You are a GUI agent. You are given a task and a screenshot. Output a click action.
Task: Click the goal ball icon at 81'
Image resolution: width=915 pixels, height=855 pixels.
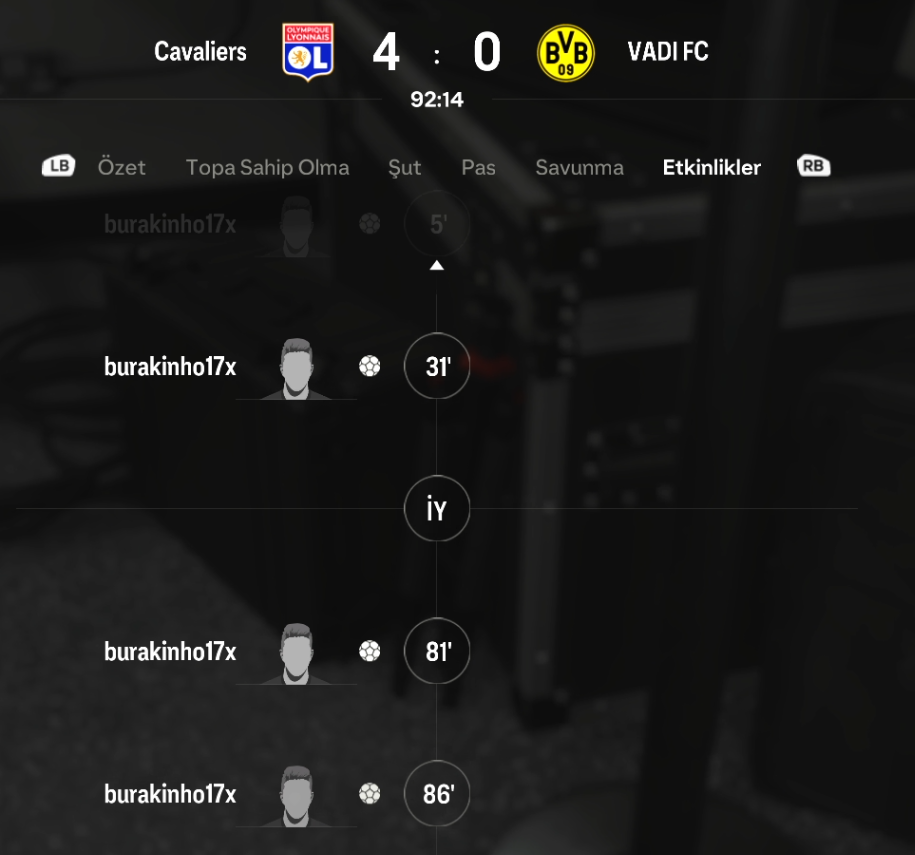(369, 651)
